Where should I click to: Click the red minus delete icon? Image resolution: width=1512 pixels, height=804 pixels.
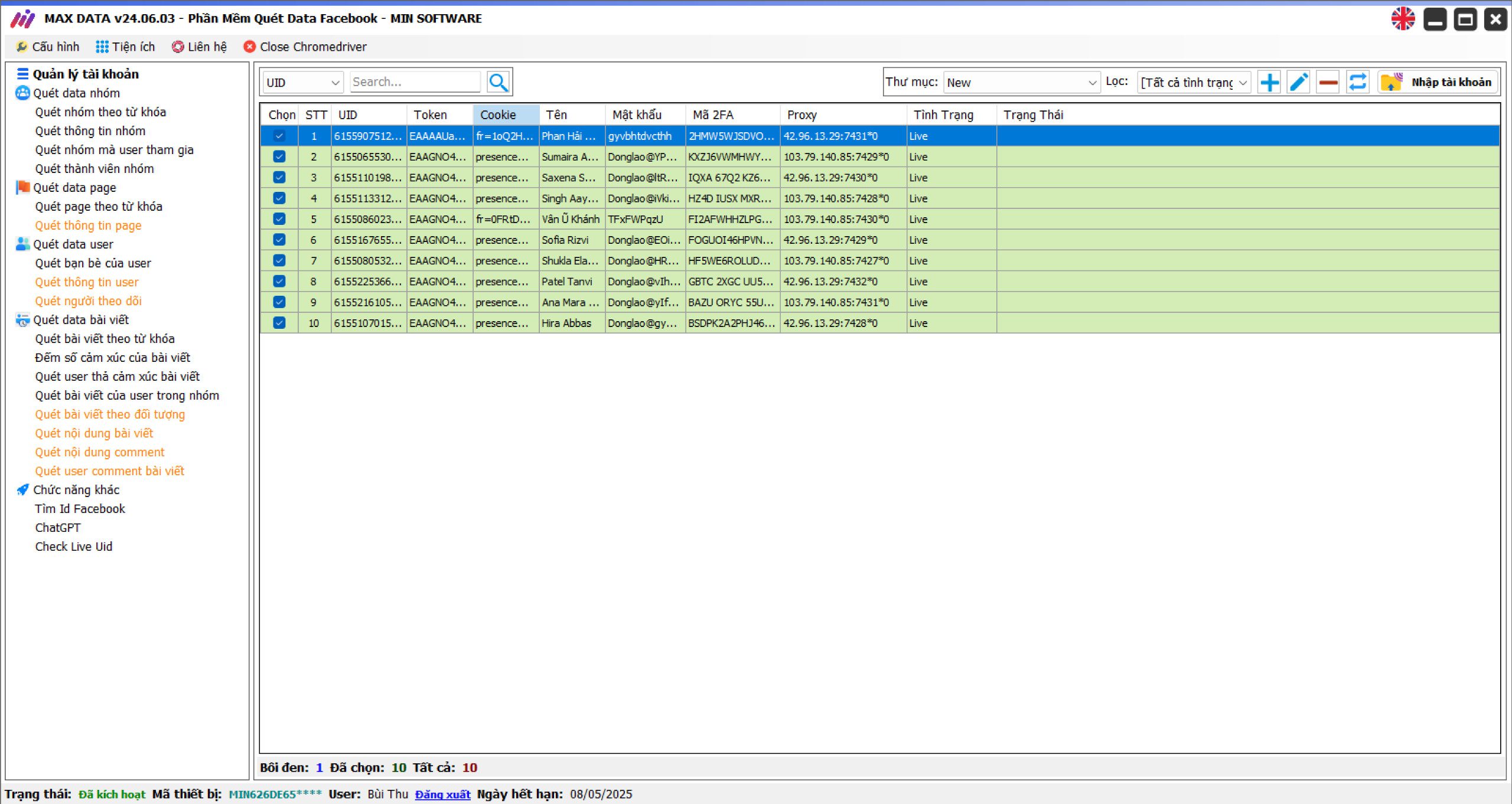tap(1328, 82)
